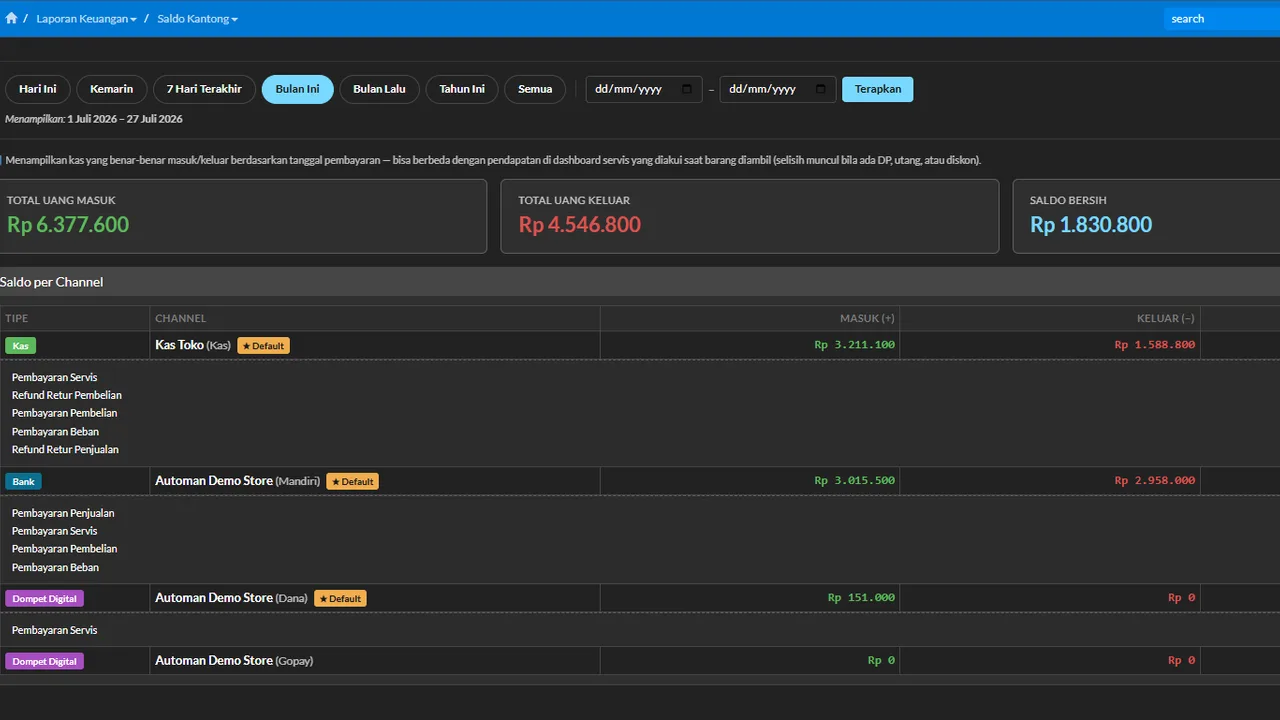
Task: Click the Dompet Digital badge in Dana row
Action: click(x=44, y=598)
